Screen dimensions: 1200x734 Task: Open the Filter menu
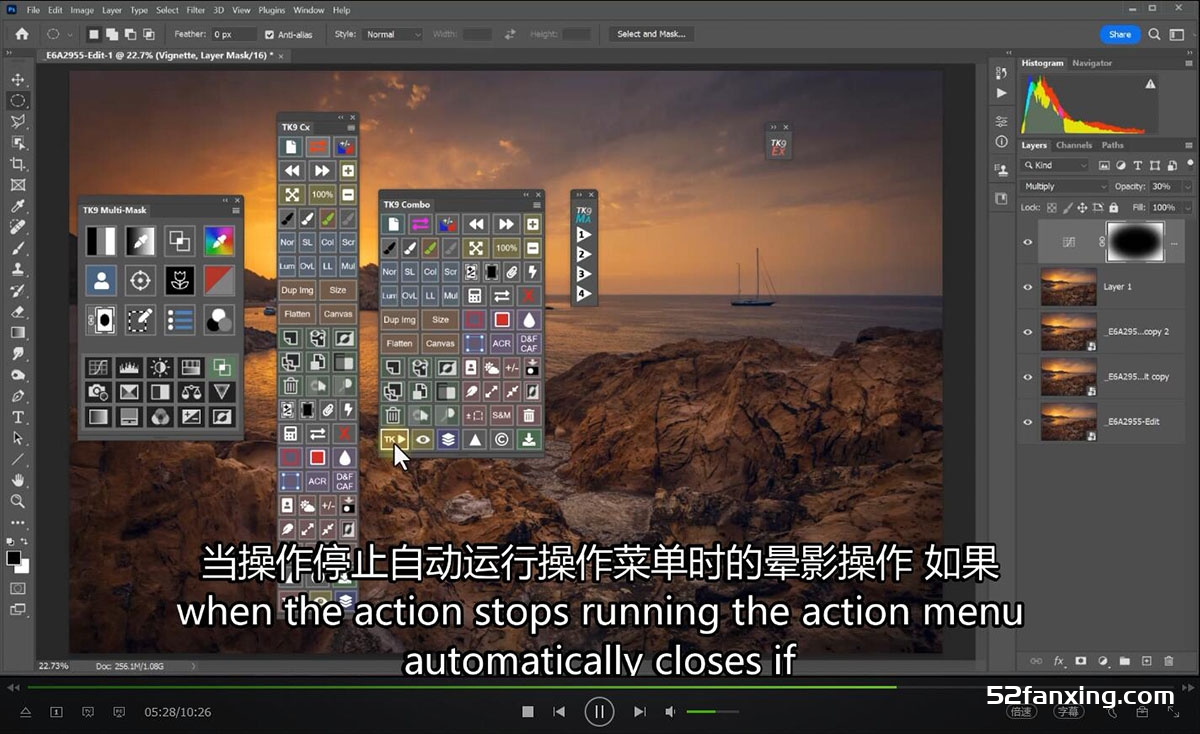pos(196,10)
